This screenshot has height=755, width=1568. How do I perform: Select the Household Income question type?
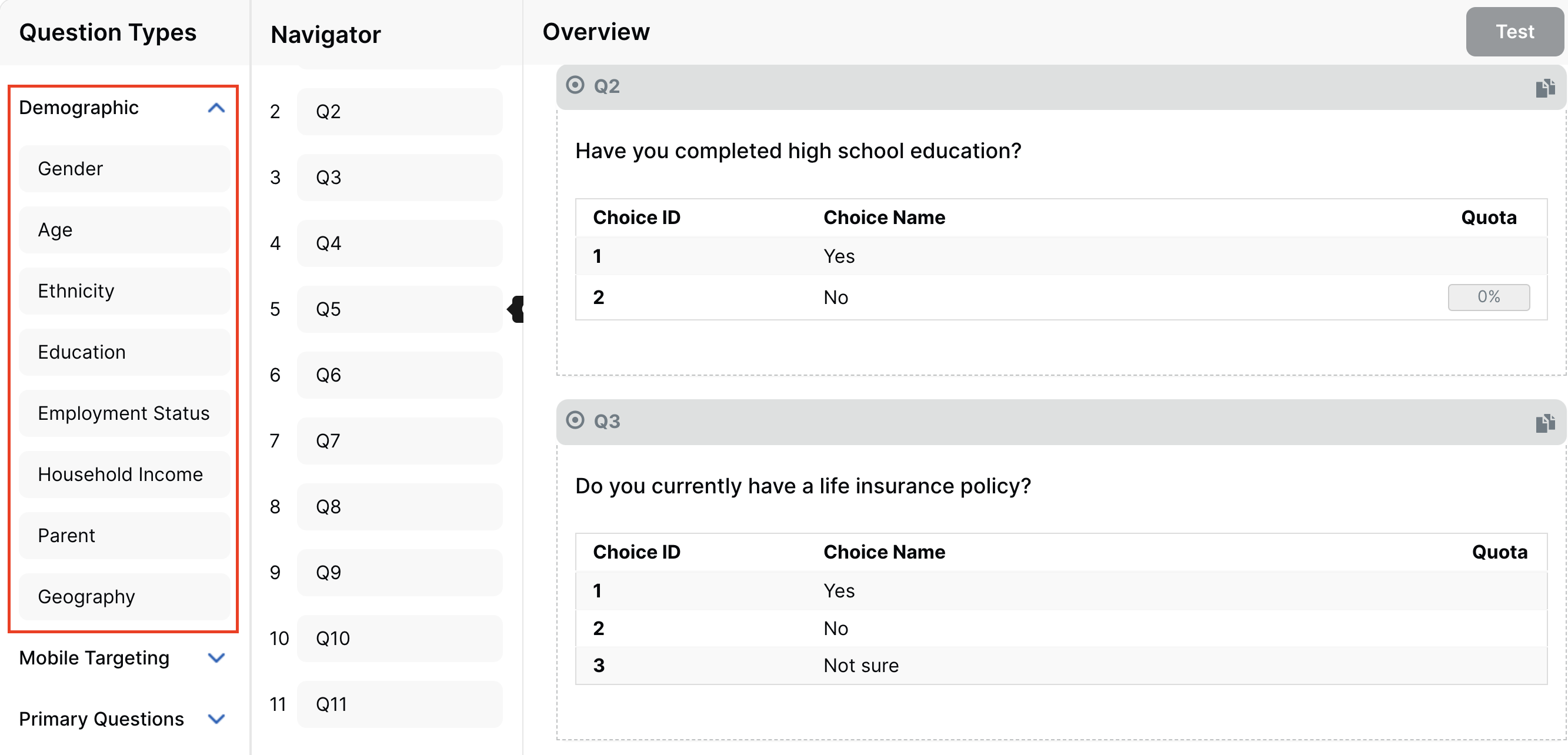tap(125, 474)
